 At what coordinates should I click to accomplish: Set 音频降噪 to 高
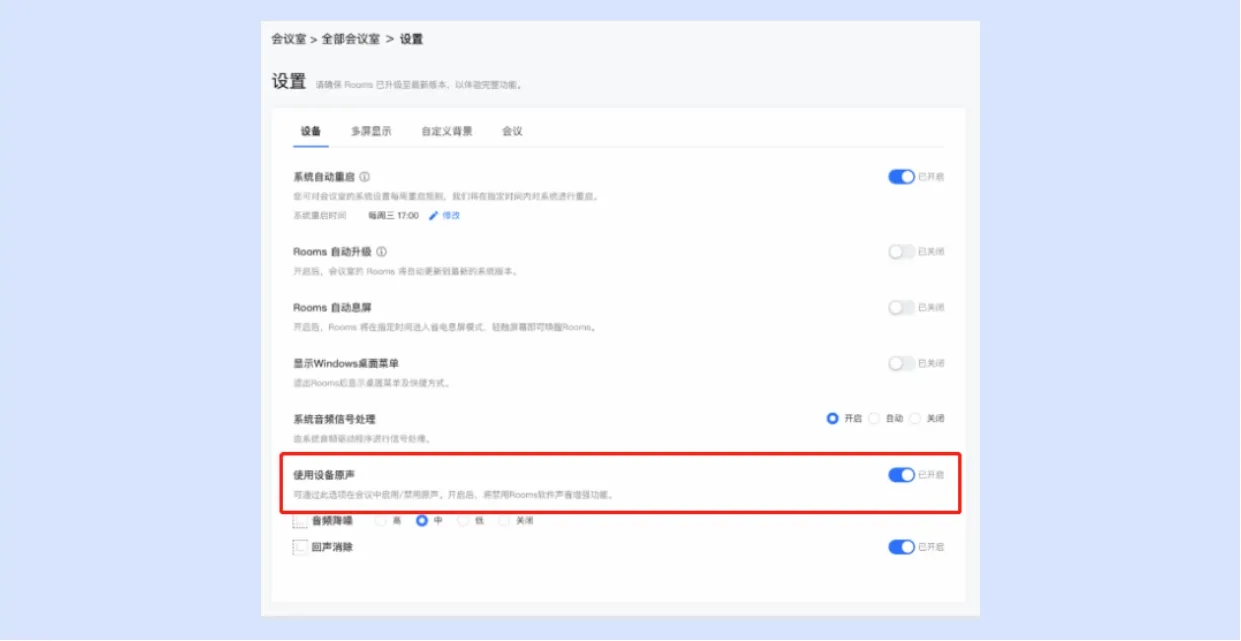(x=380, y=521)
